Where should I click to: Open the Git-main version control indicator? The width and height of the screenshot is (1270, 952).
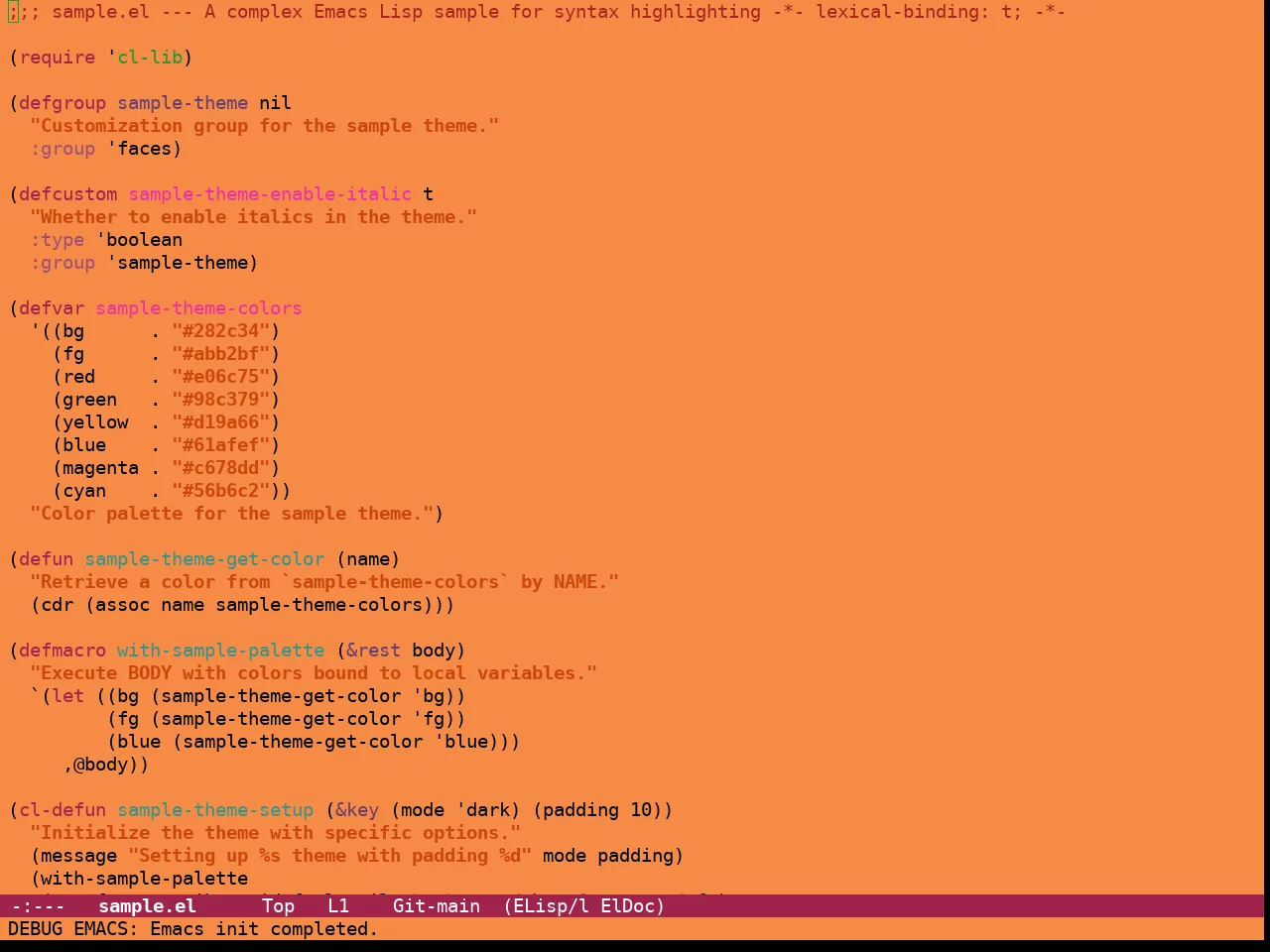pos(437,905)
